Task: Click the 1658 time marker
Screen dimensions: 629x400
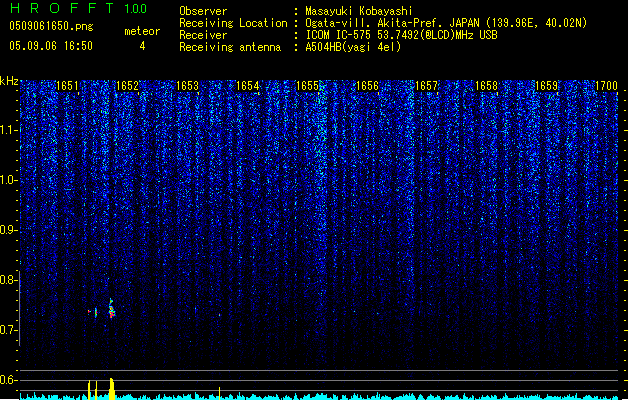Action: click(487, 85)
